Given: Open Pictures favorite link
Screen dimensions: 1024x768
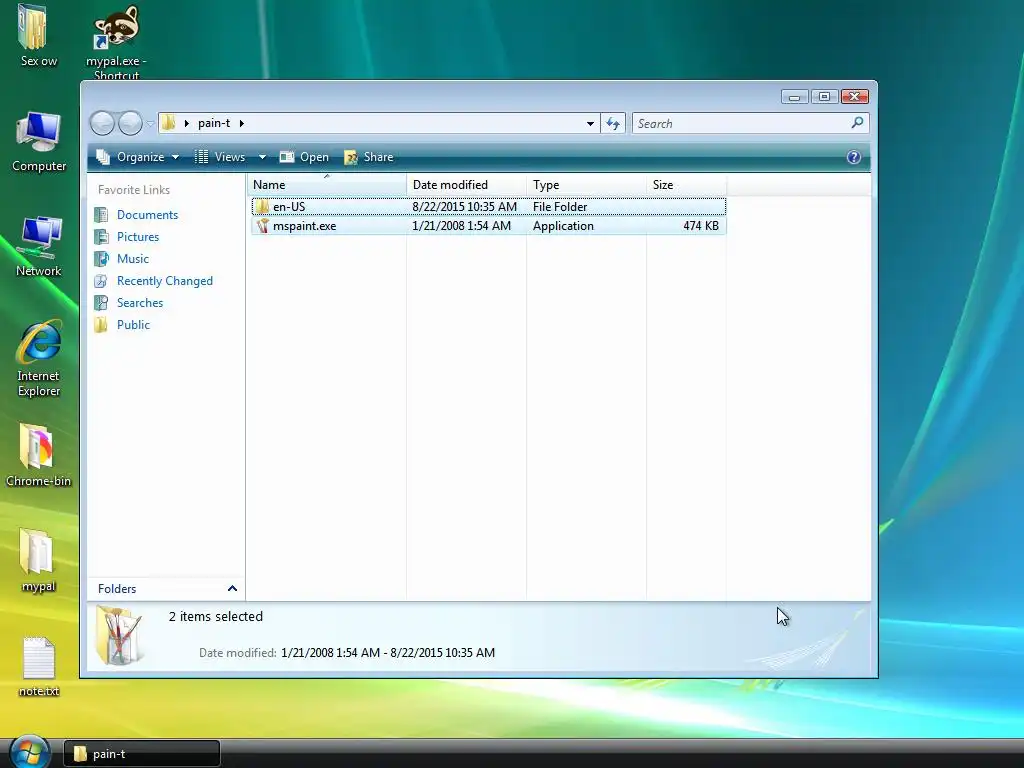Looking at the screenshot, I should pyautogui.click(x=138, y=237).
